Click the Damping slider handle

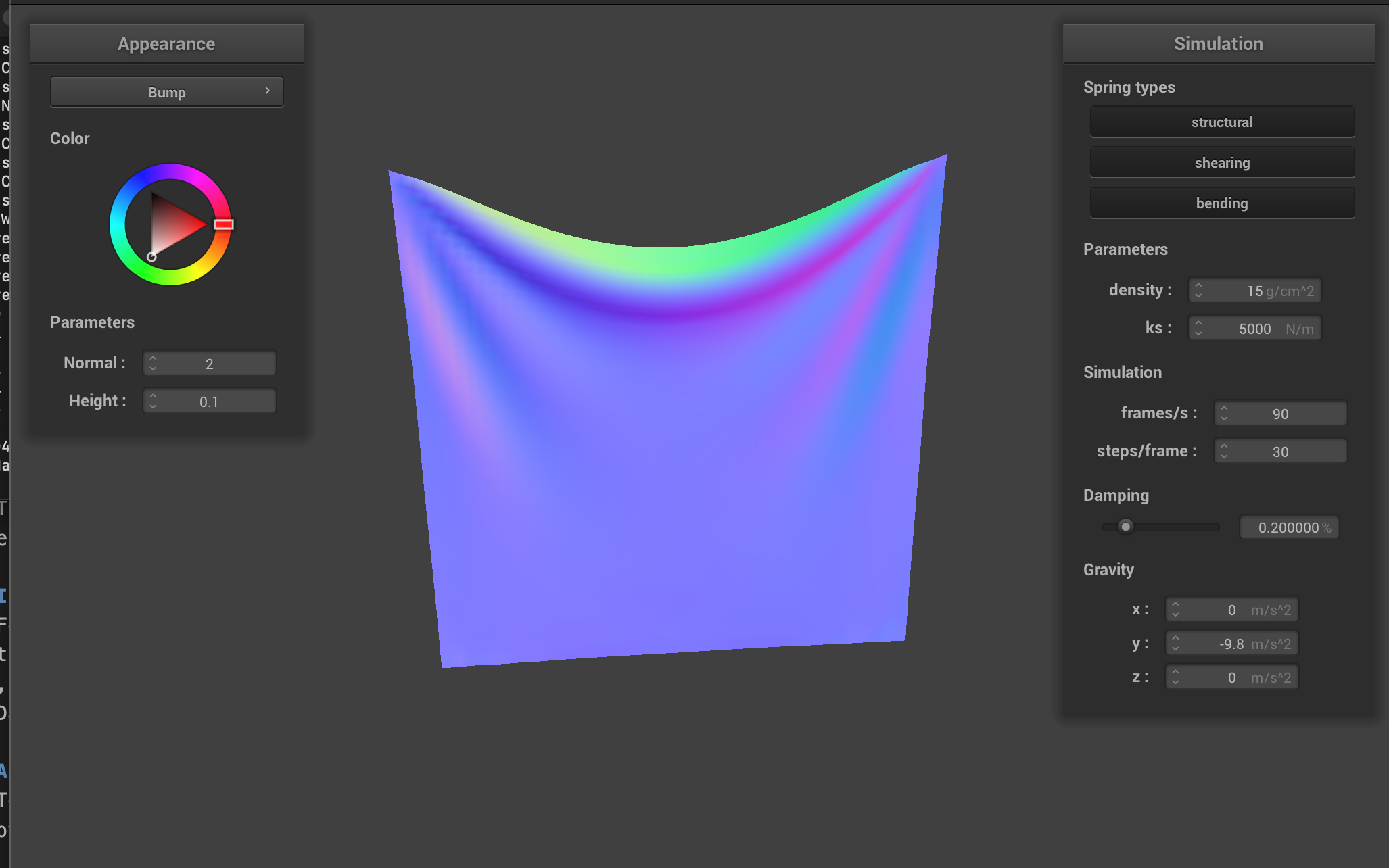click(x=1125, y=527)
